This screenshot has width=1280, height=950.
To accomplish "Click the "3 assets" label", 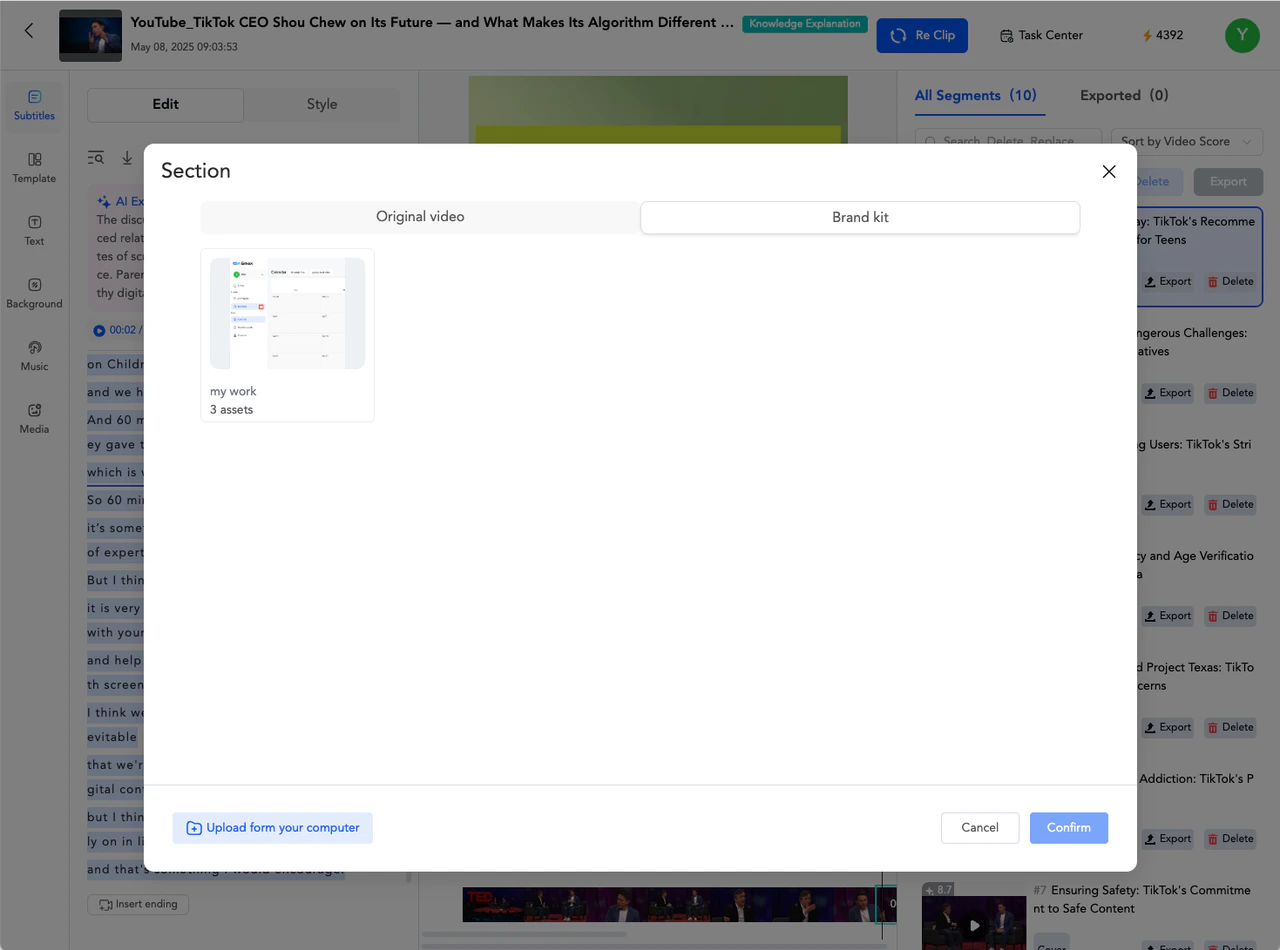I will (x=231, y=410).
